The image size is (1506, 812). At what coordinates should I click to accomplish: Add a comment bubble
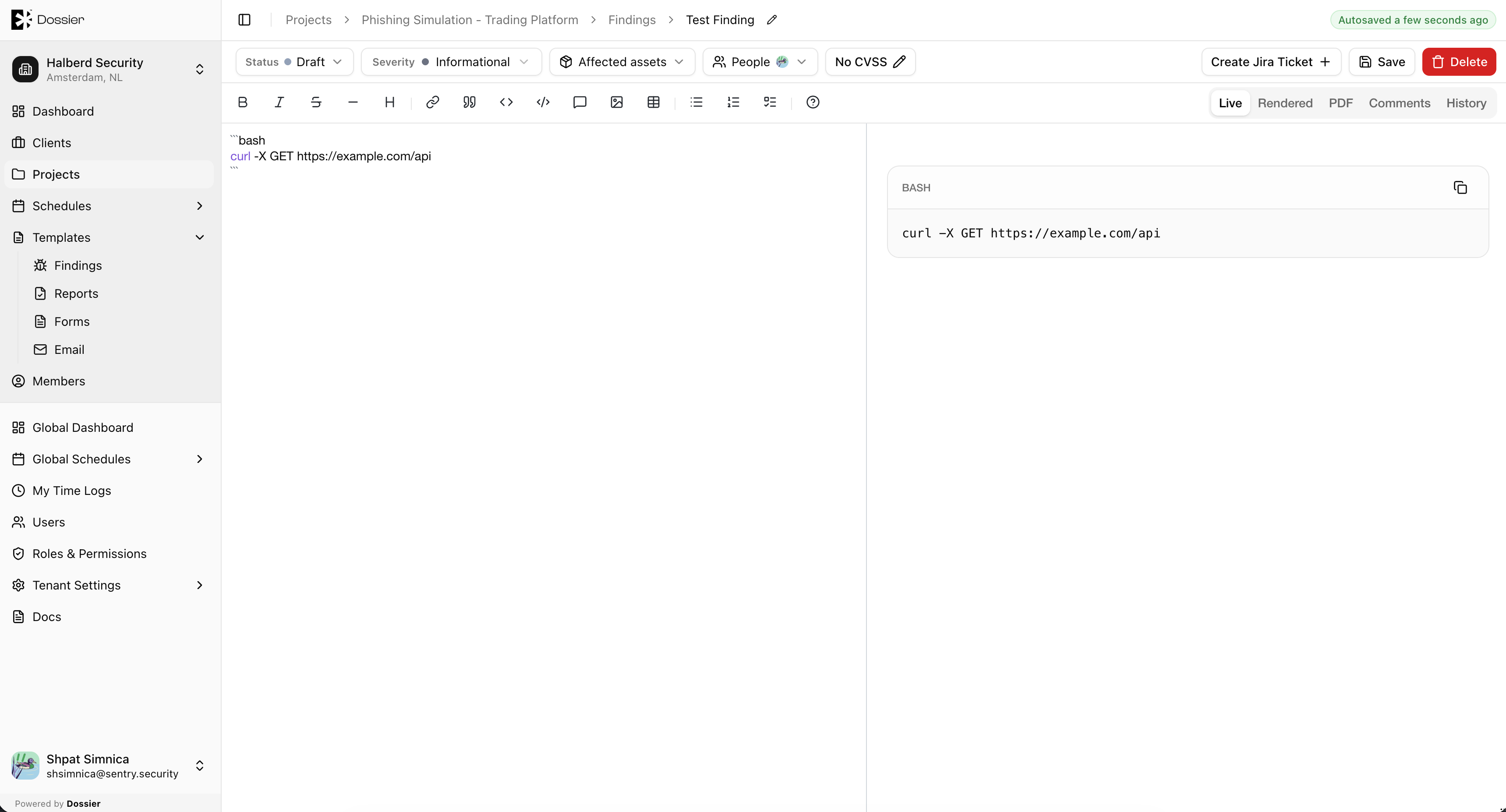580,102
